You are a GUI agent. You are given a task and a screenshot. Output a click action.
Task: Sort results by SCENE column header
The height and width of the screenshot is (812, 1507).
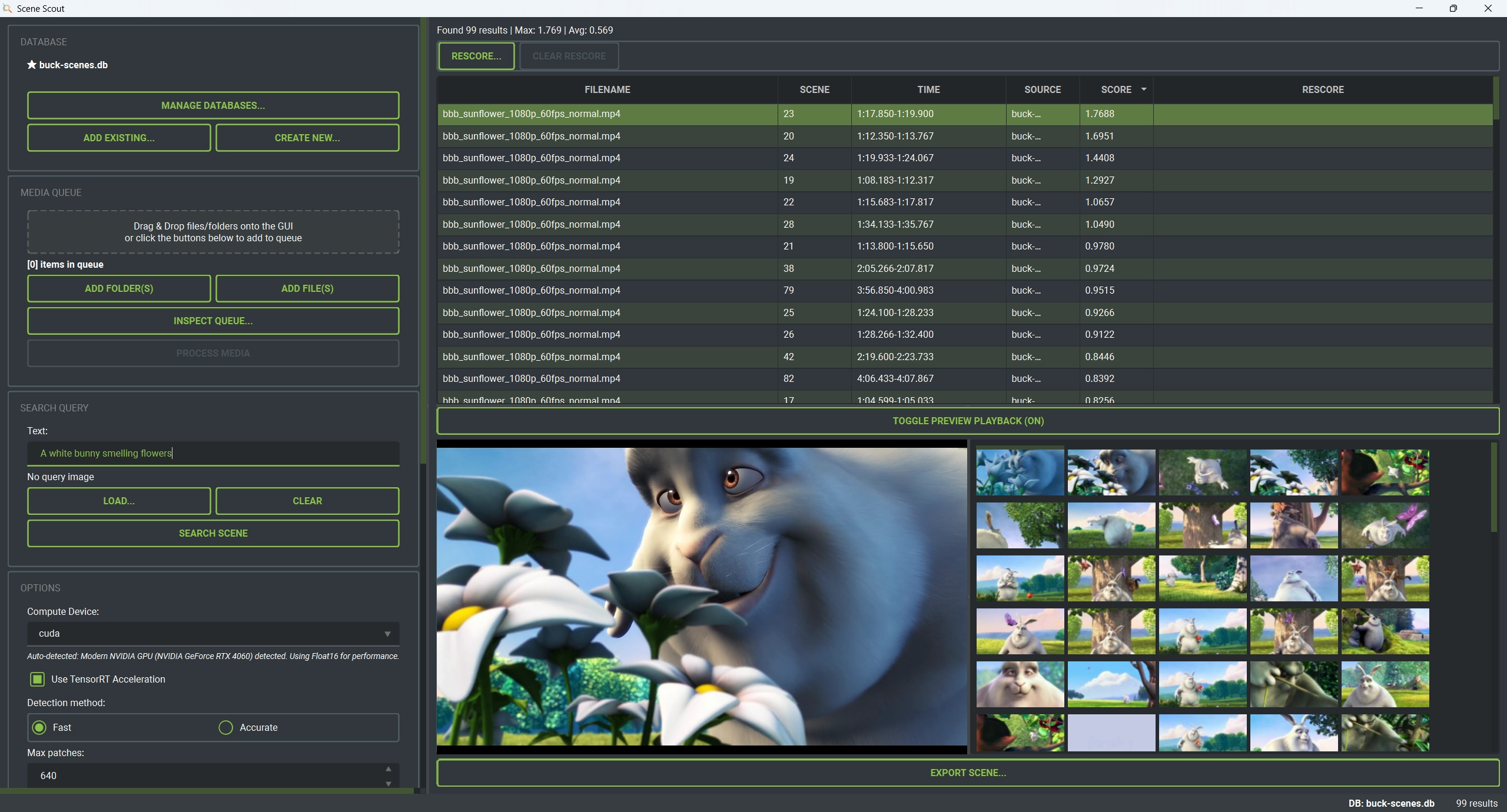pyautogui.click(x=814, y=89)
